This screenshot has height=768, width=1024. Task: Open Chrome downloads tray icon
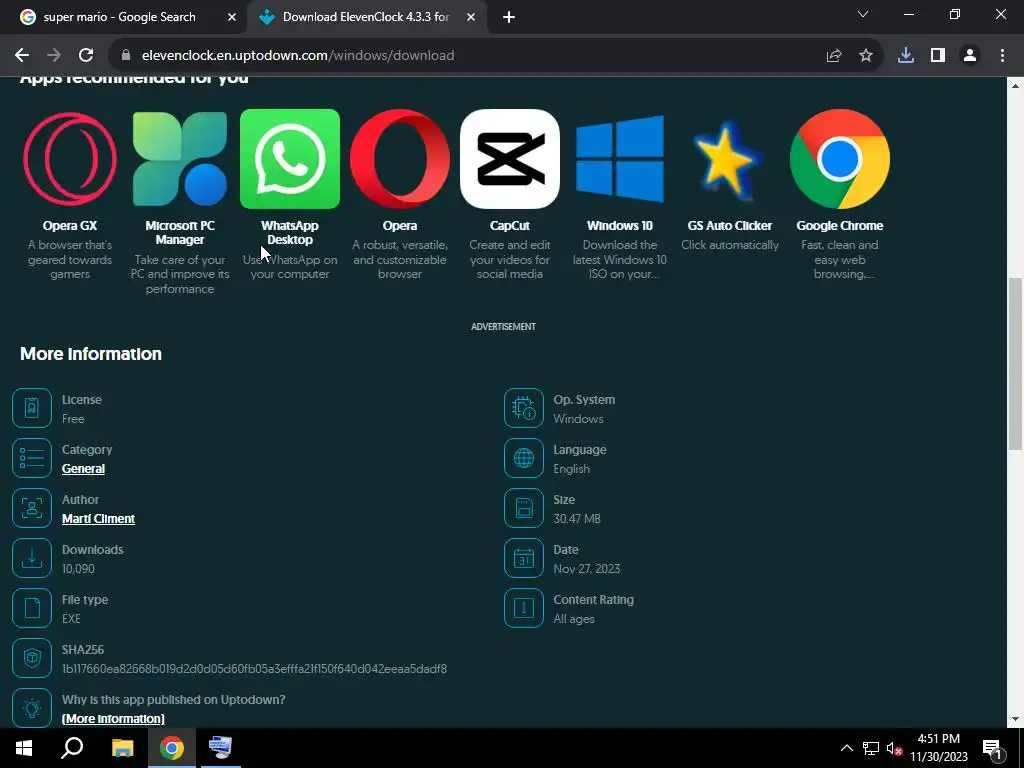point(906,56)
